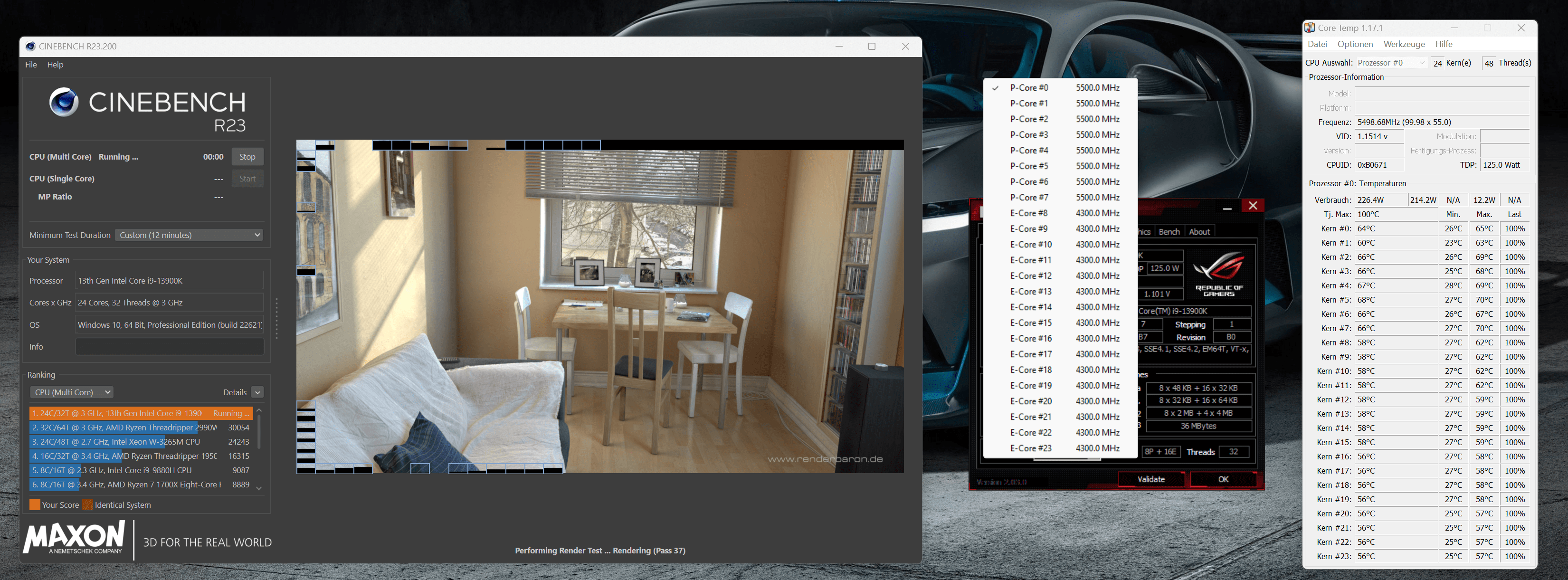This screenshot has width=1568, height=580.
Task: Select P-Core #7 menu entry
Action: [1060, 197]
